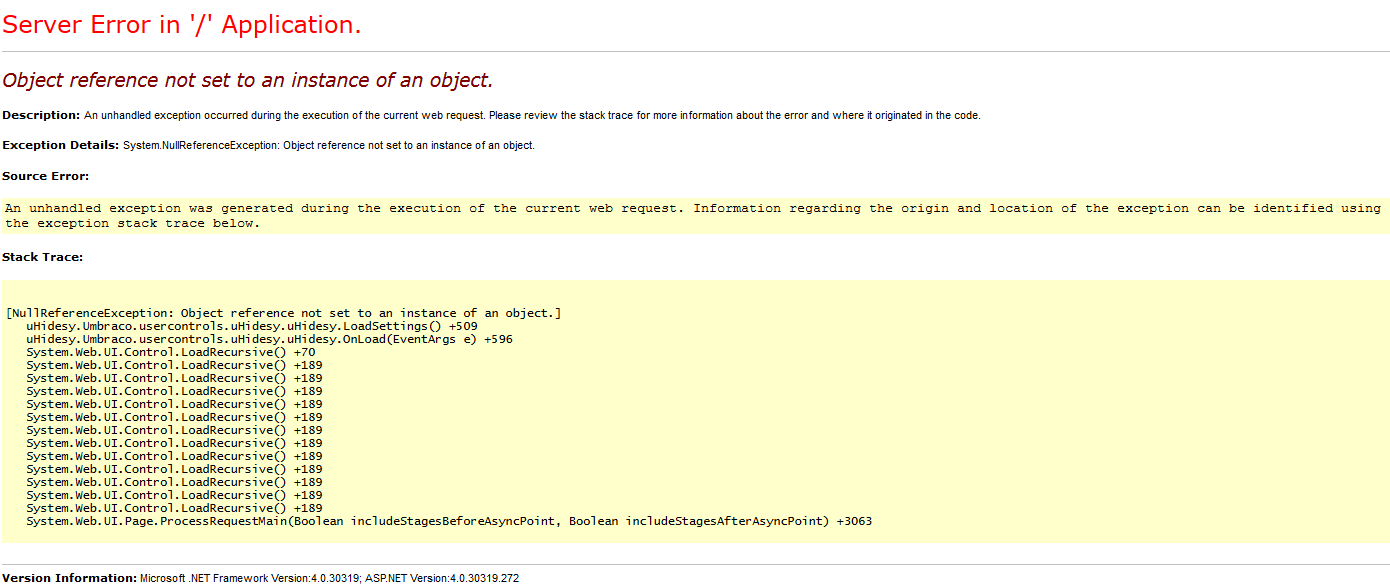This screenshot has width=1390, height=588.
Task: Click the uHidesy OnLoad(EventArgs e) +596 line
Action: tap(269, 339)
